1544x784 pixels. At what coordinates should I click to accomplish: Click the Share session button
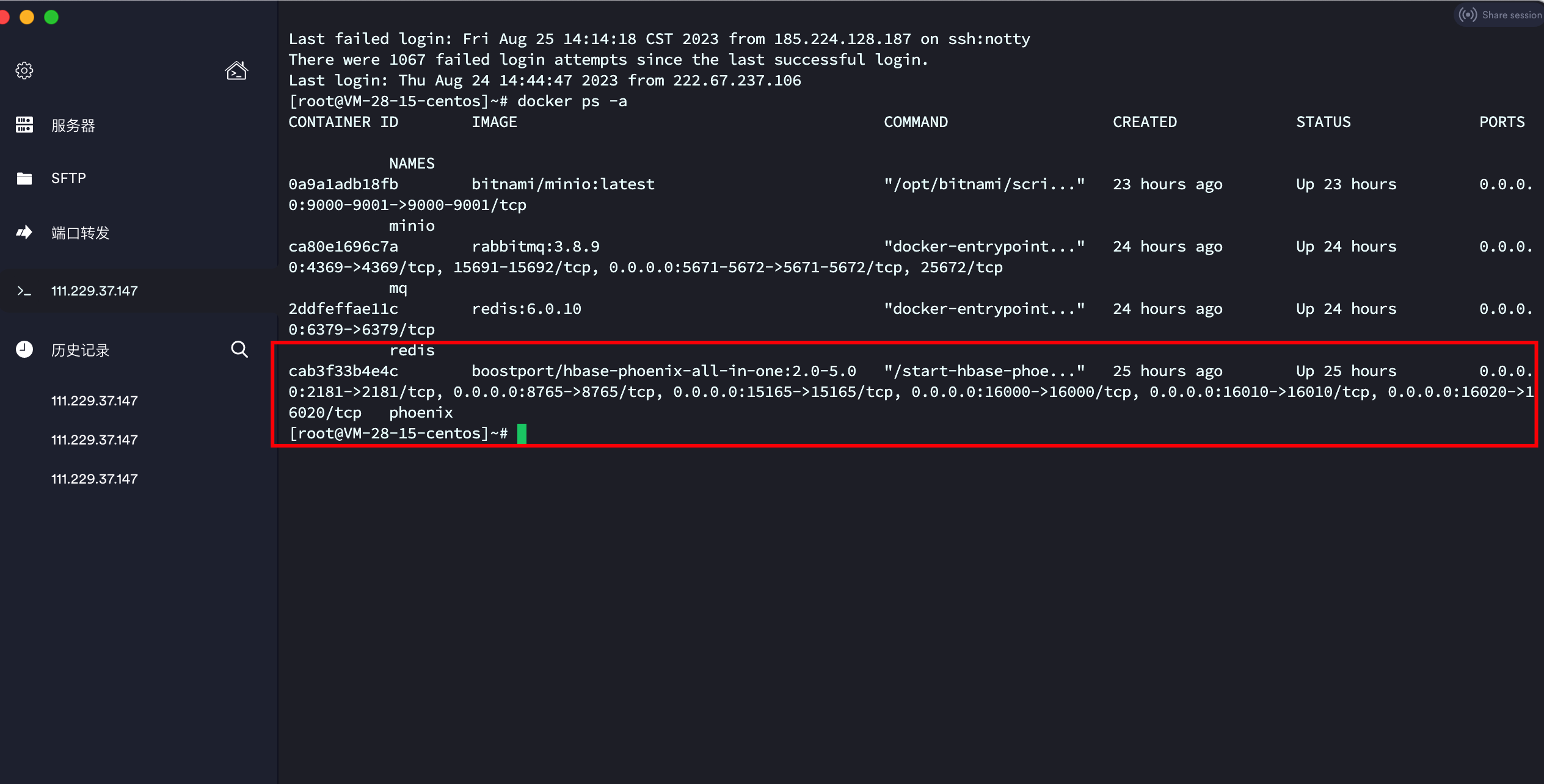pyautogui.click(x=1500, y=15)
